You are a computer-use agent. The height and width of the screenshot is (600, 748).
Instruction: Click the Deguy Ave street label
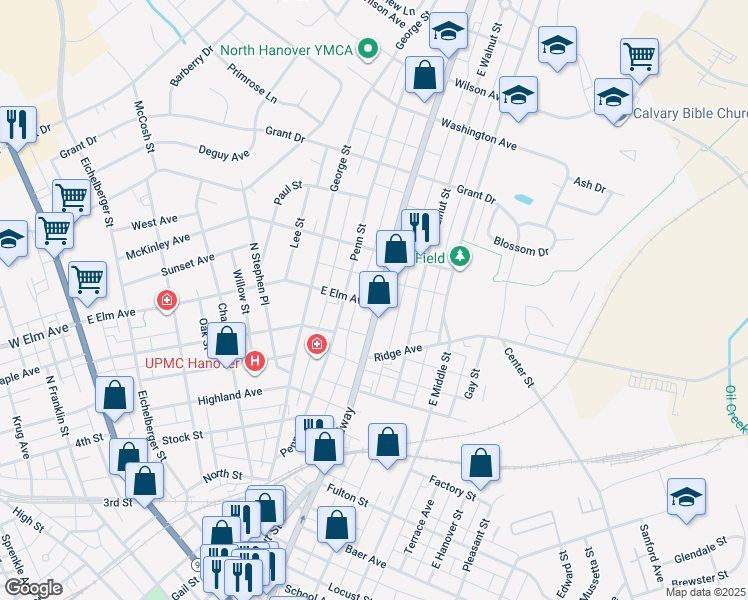click(x=224, y=153)
